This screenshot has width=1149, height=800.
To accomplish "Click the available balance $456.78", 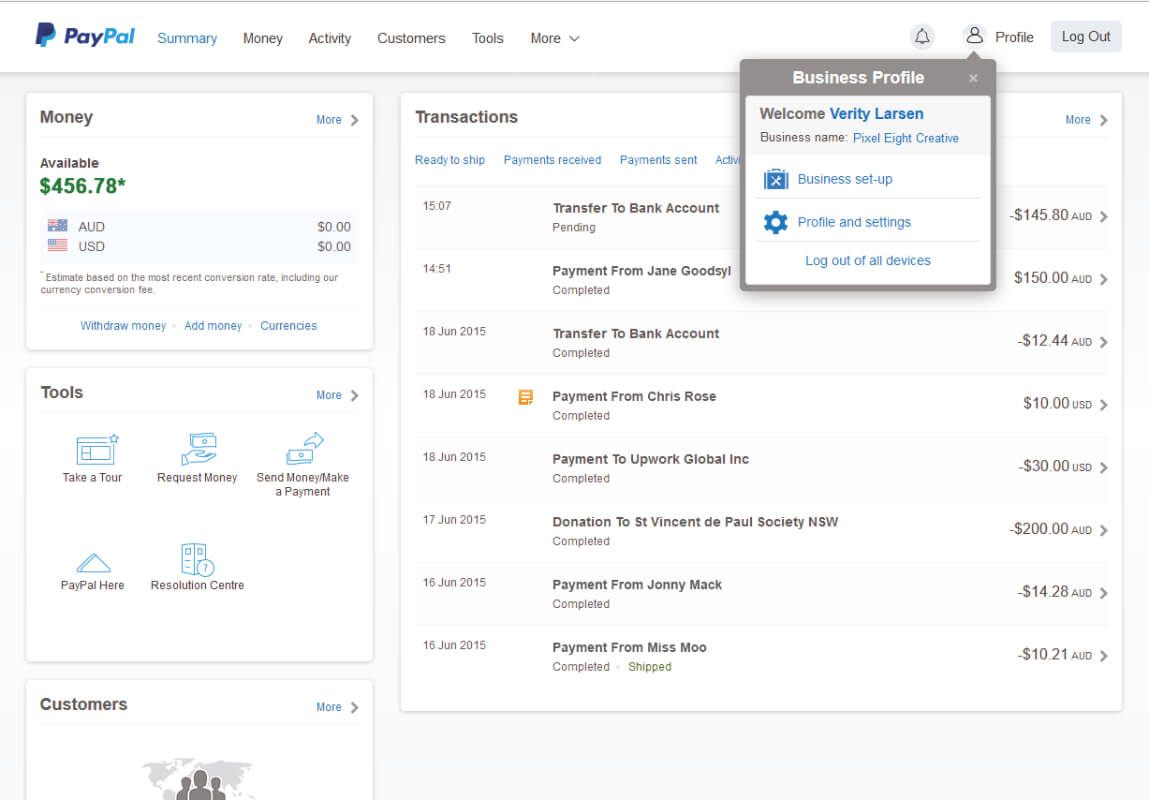I will click(82, 186).
